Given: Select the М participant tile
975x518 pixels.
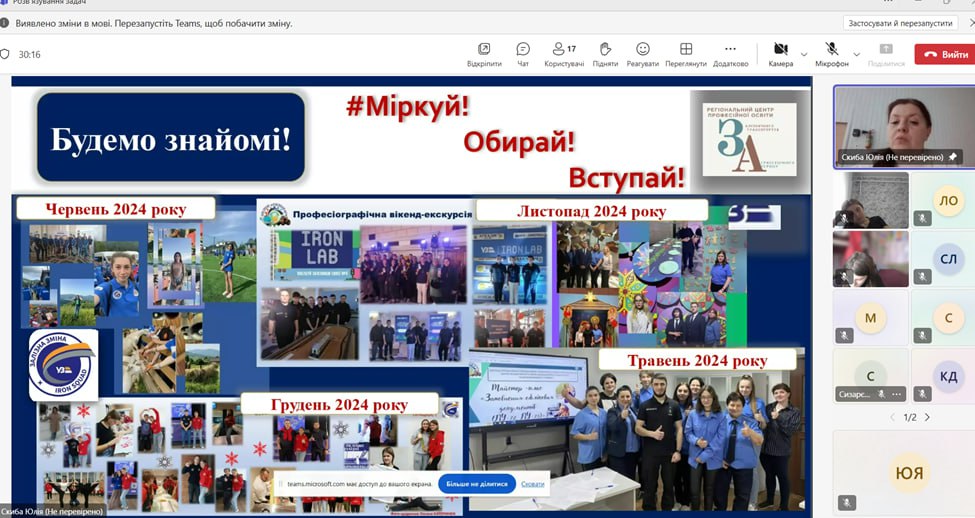Looking at the screenshot, I should tap(871, 318).
